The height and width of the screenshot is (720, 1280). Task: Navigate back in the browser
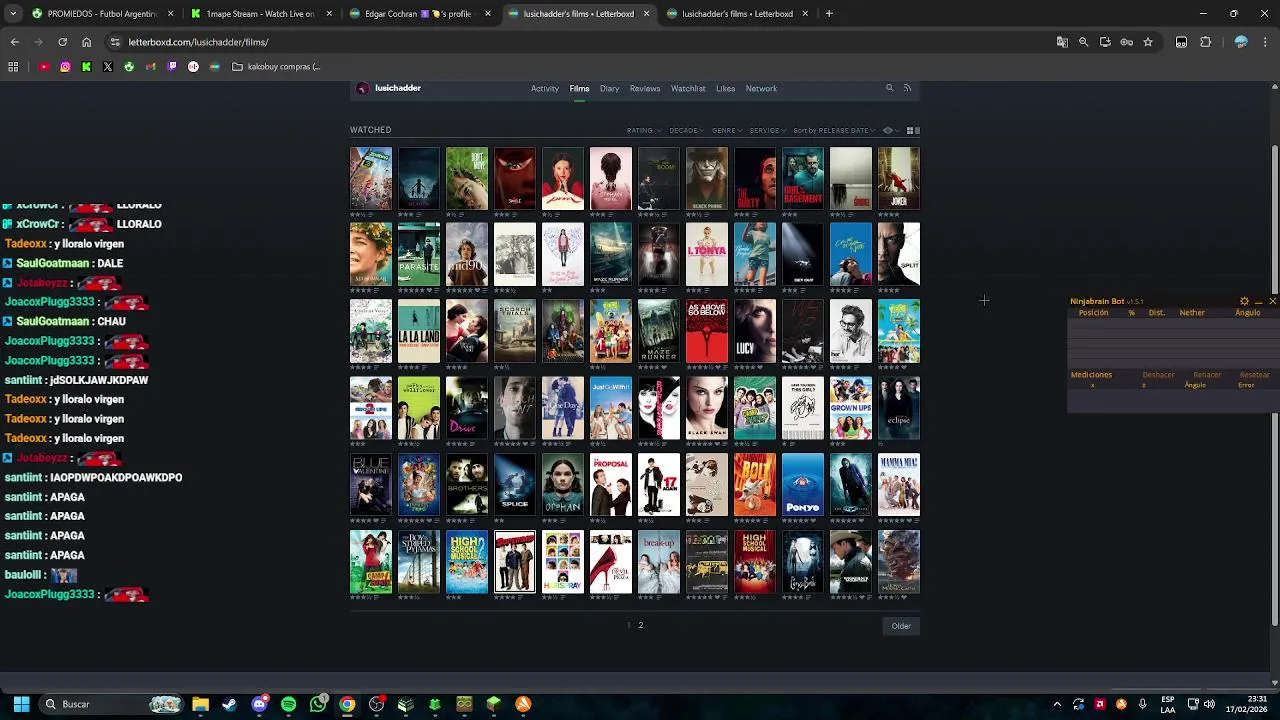14,42
